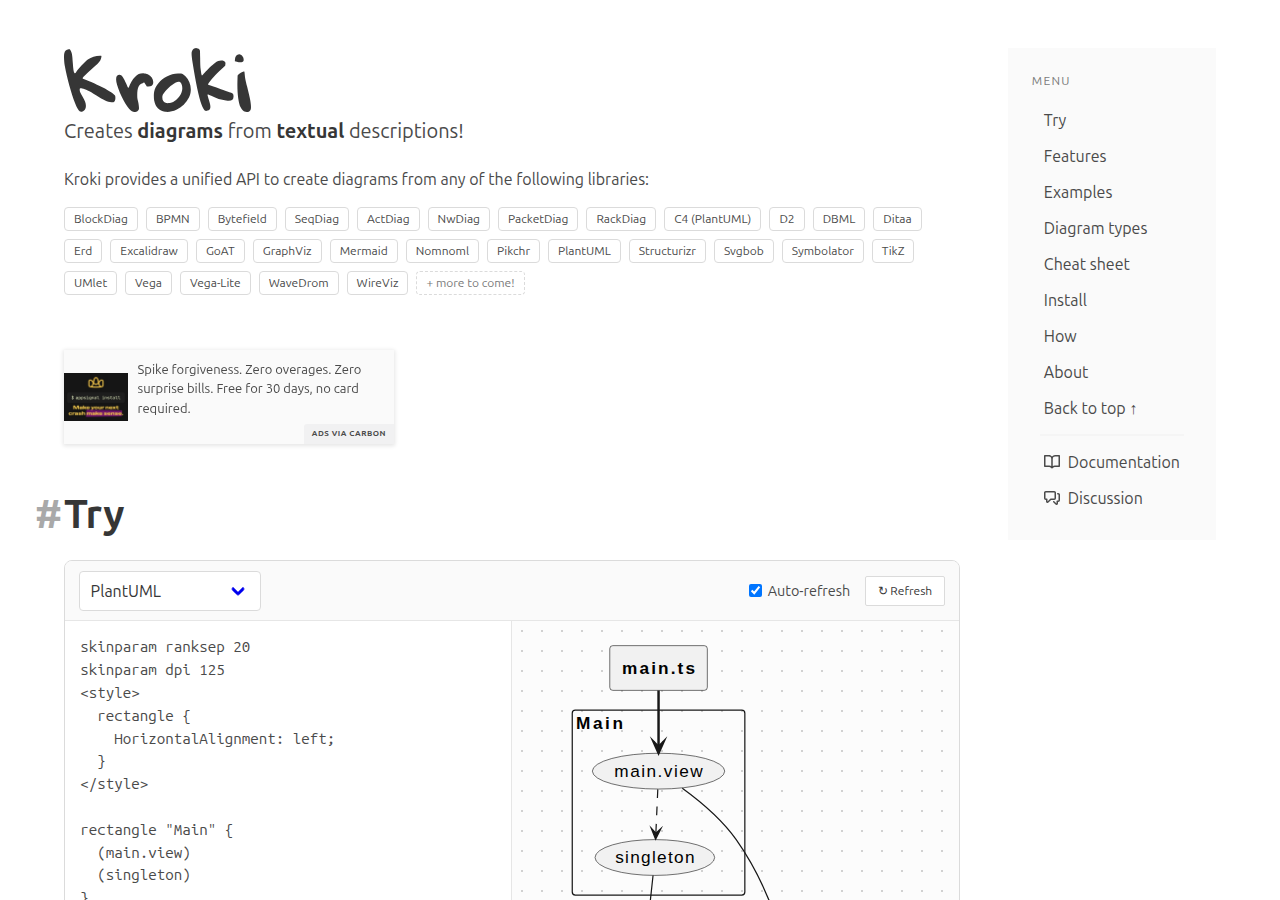Choose the WireViz tag
Image resolution: width=1280 pixels, height=900 pixels.
(x=377, y=283)
